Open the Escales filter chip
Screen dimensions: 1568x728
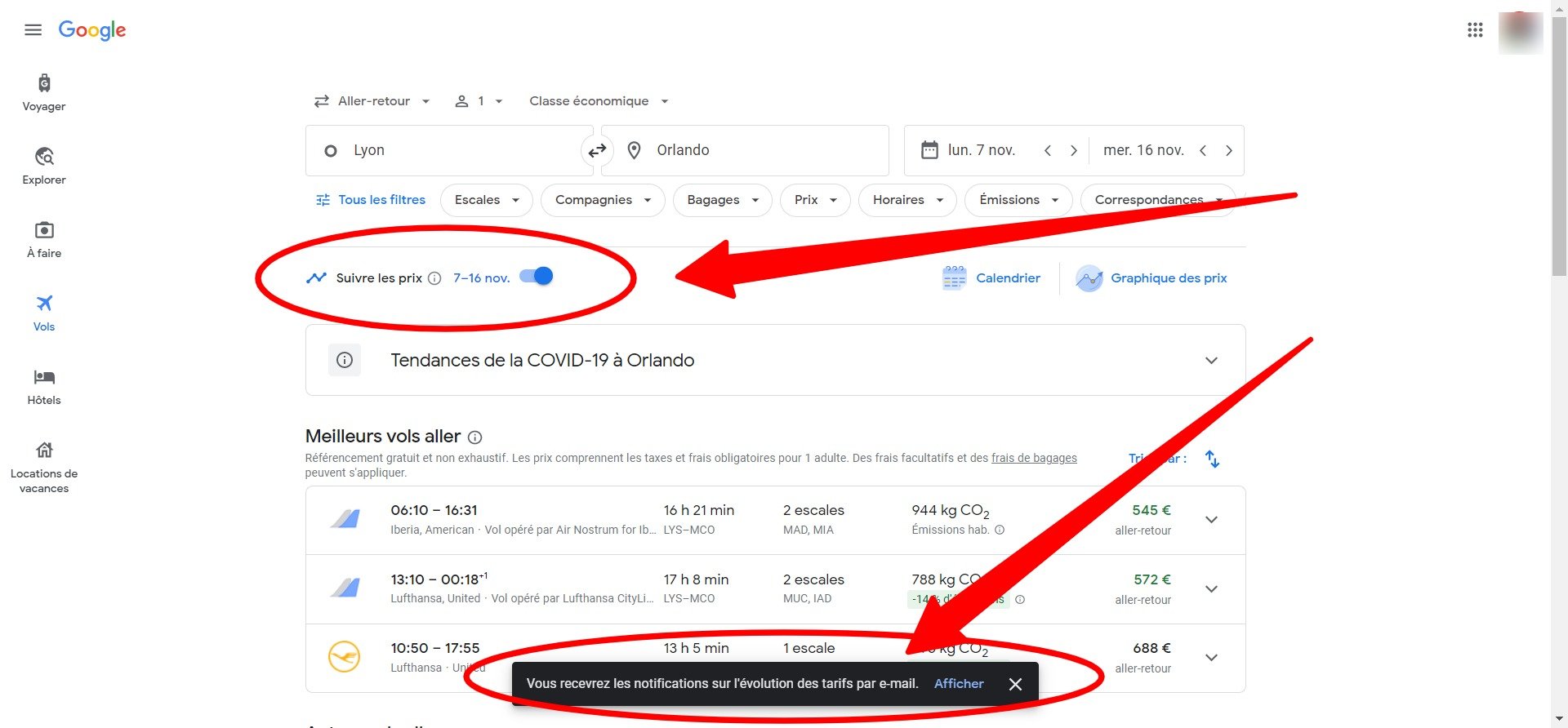[486, 200]
